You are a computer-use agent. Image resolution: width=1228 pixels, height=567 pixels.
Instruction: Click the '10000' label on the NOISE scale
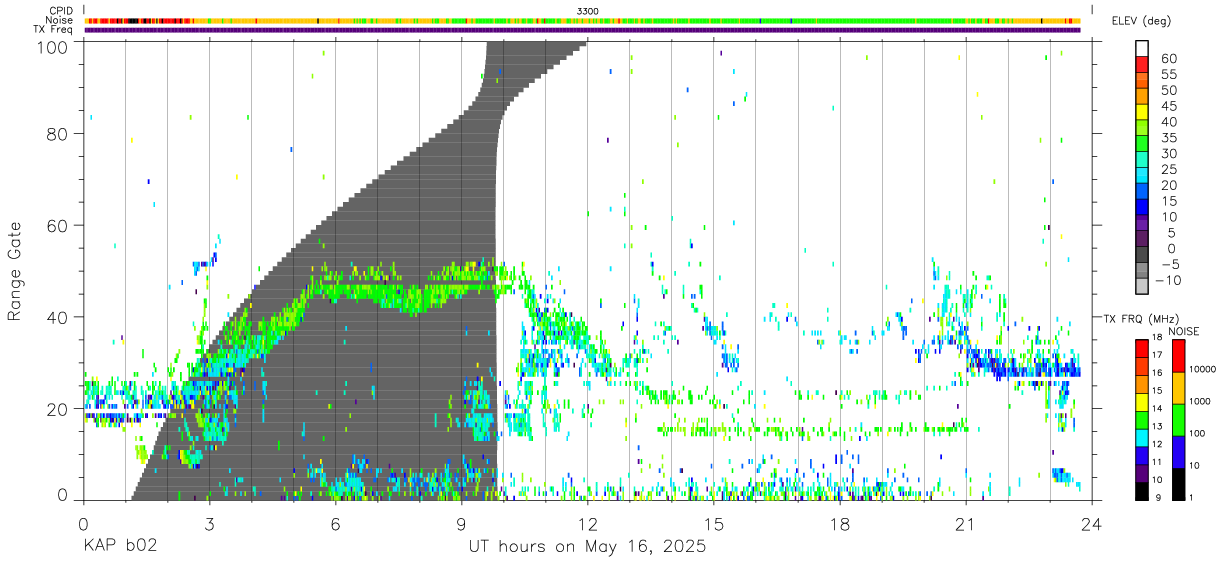[1204, 370]
